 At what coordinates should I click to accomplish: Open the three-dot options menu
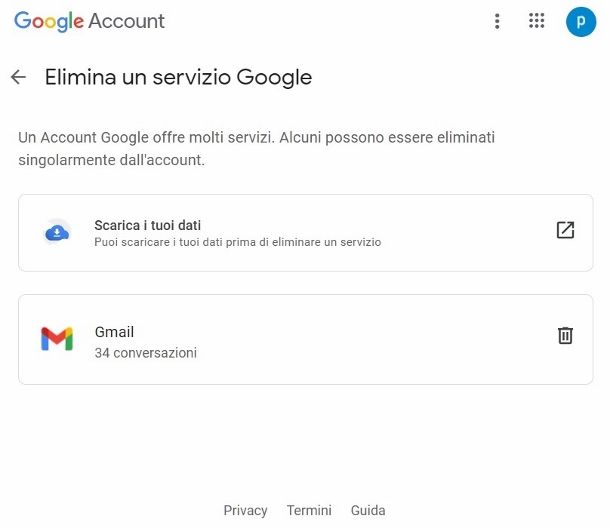(x=497, y=21)
